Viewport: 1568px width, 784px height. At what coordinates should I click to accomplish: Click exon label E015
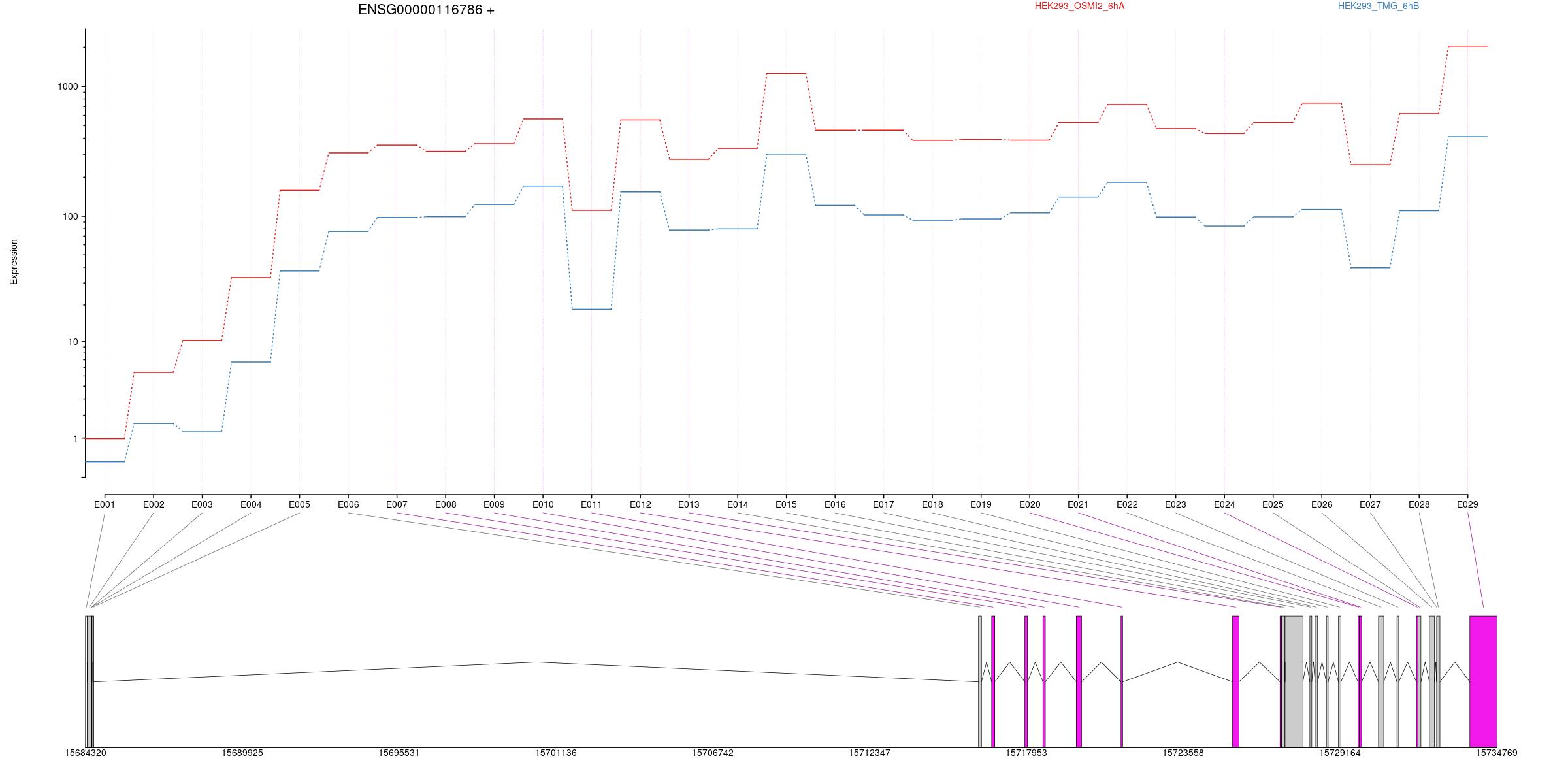click(x=786, y=504)
